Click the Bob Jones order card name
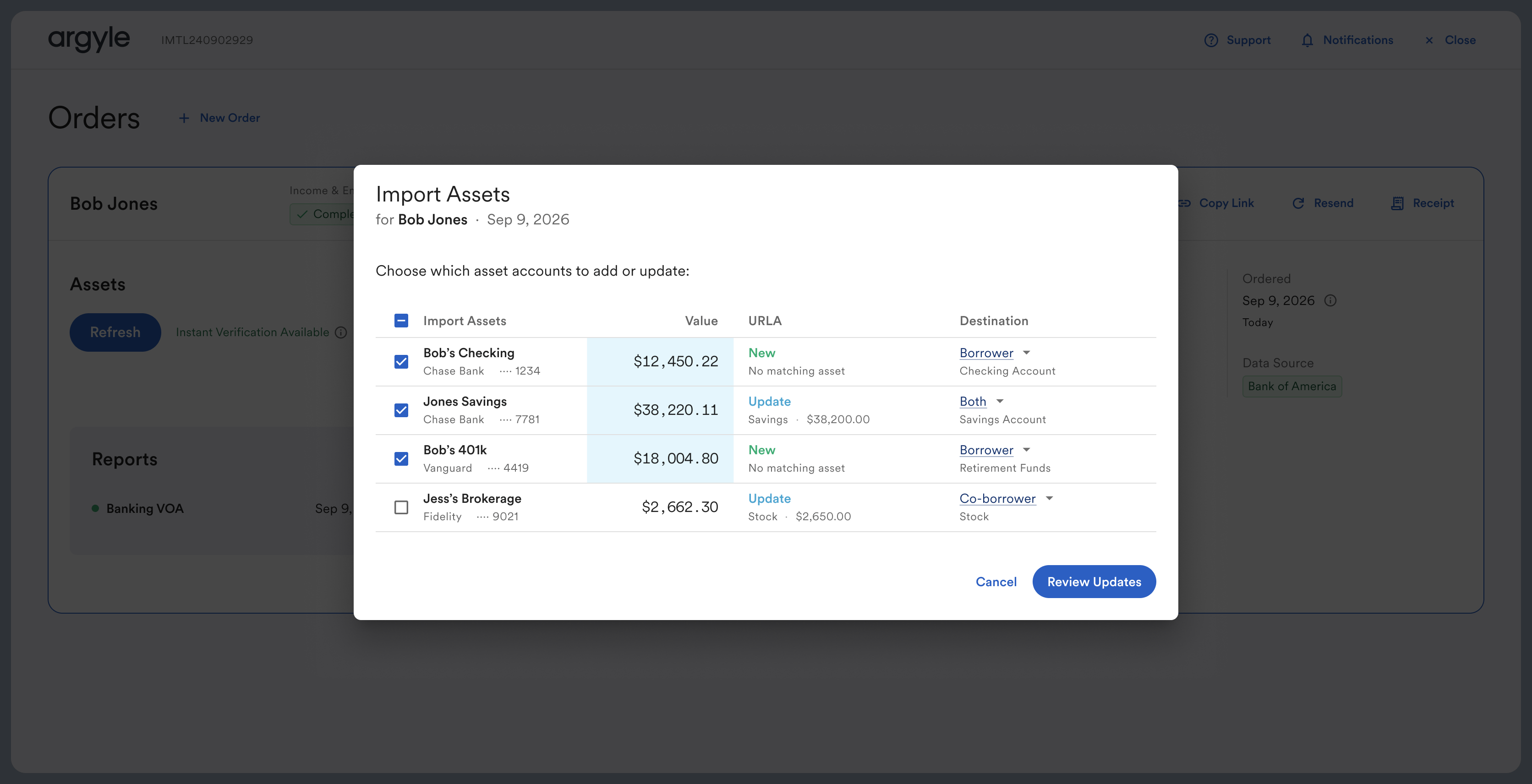 click(x=114, y=204)
